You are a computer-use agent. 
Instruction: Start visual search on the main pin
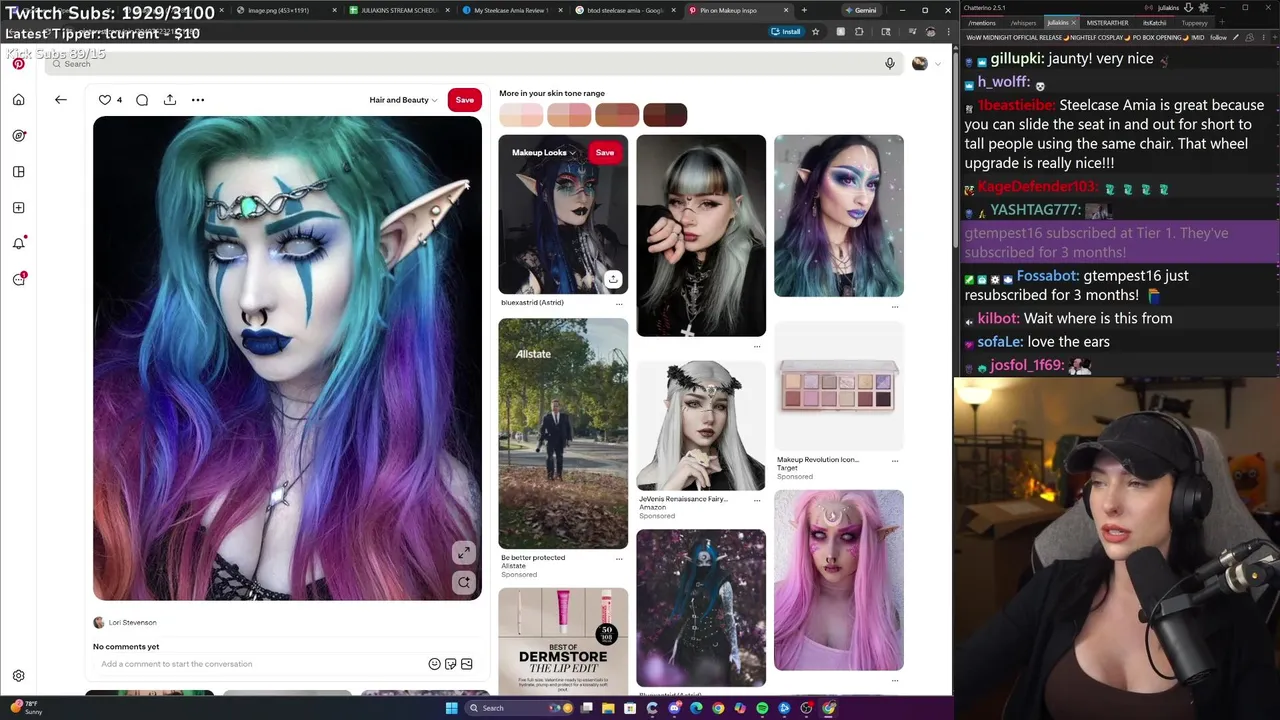click(464, 582)
